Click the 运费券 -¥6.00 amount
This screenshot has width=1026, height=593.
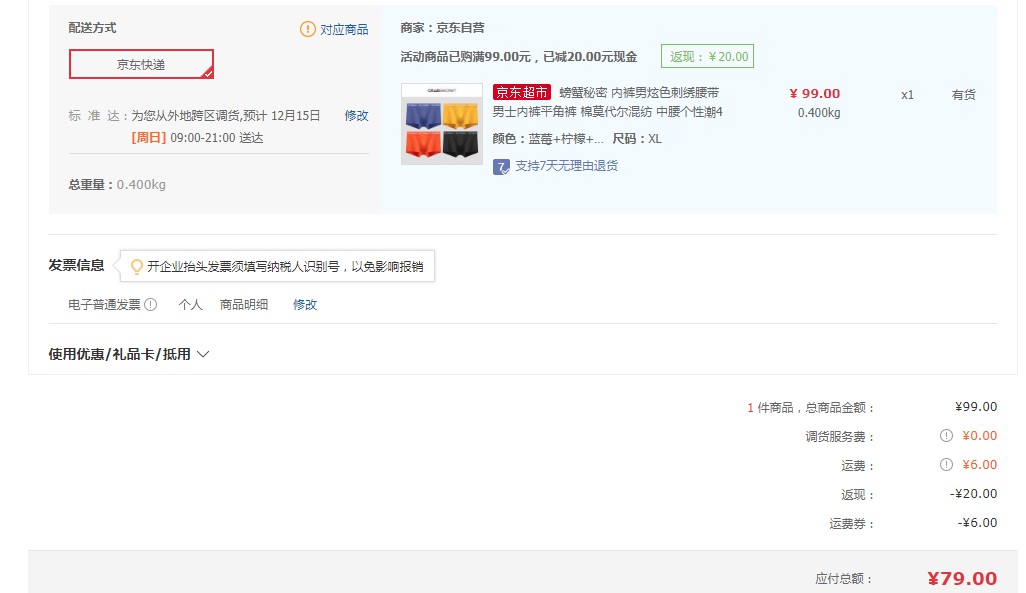(978, 523)
